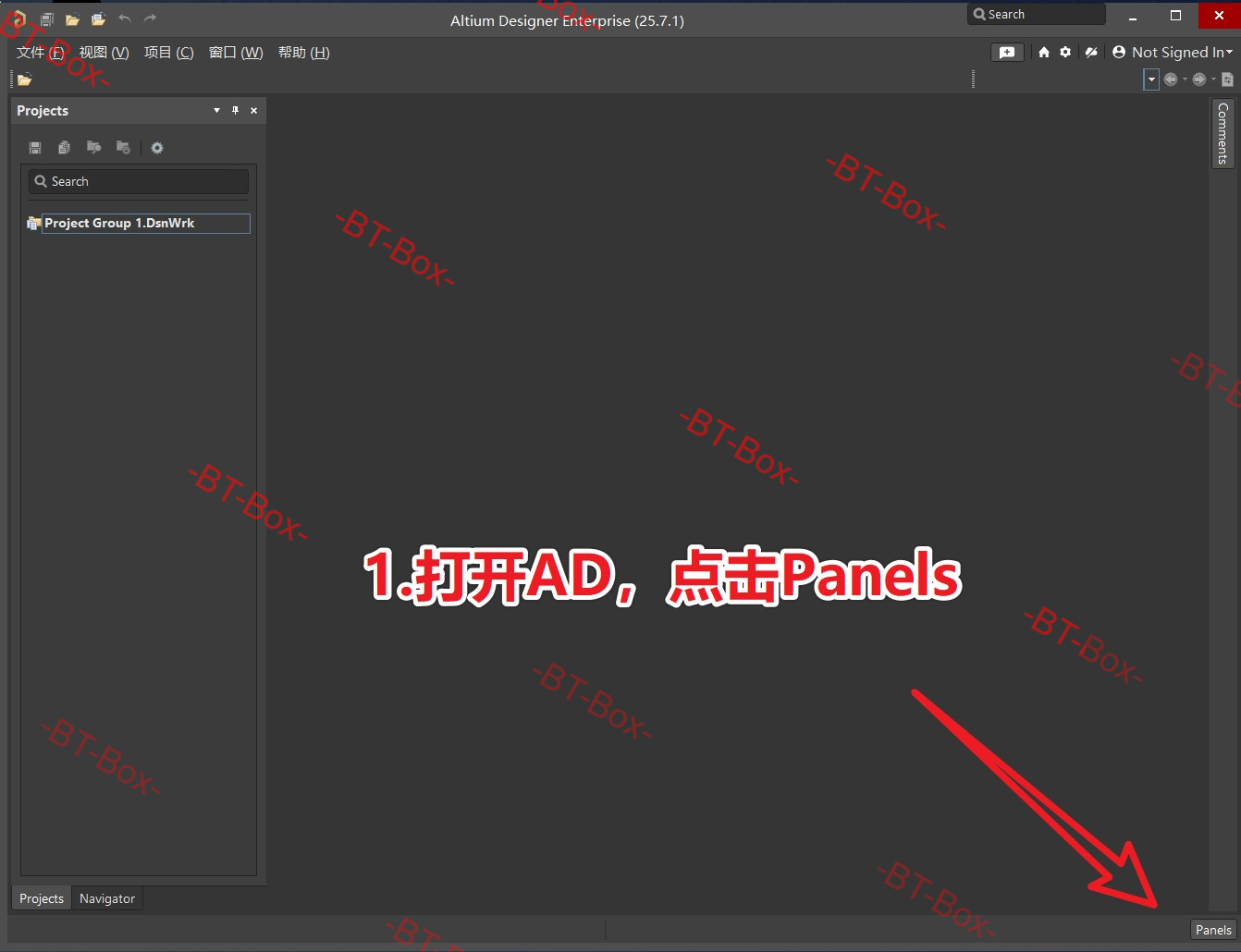Open a document with the title bar folder icon
Viewport: 1241px width, 952px height.
pos(72,19)
